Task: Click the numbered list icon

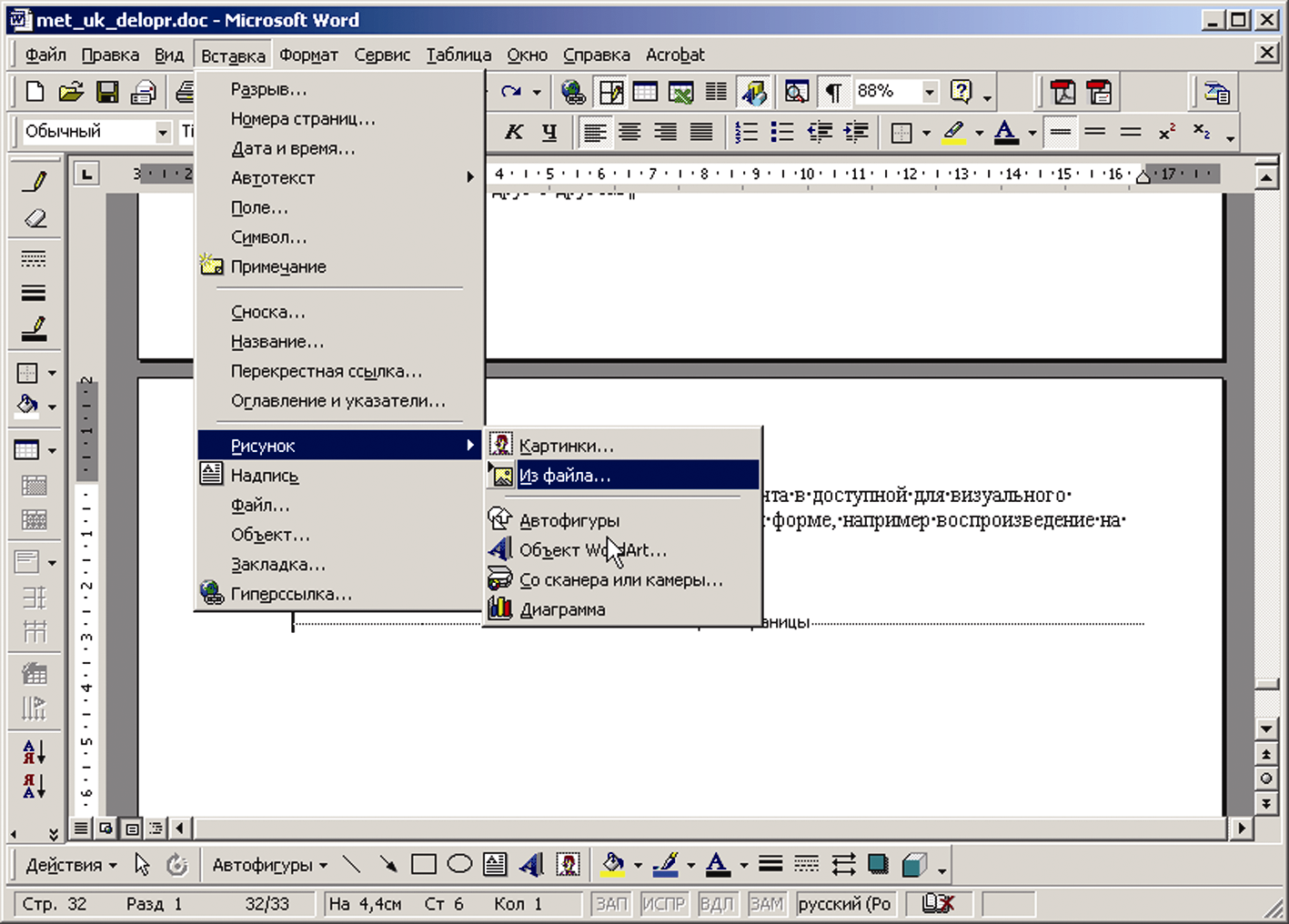Action: tap(746, 133)
